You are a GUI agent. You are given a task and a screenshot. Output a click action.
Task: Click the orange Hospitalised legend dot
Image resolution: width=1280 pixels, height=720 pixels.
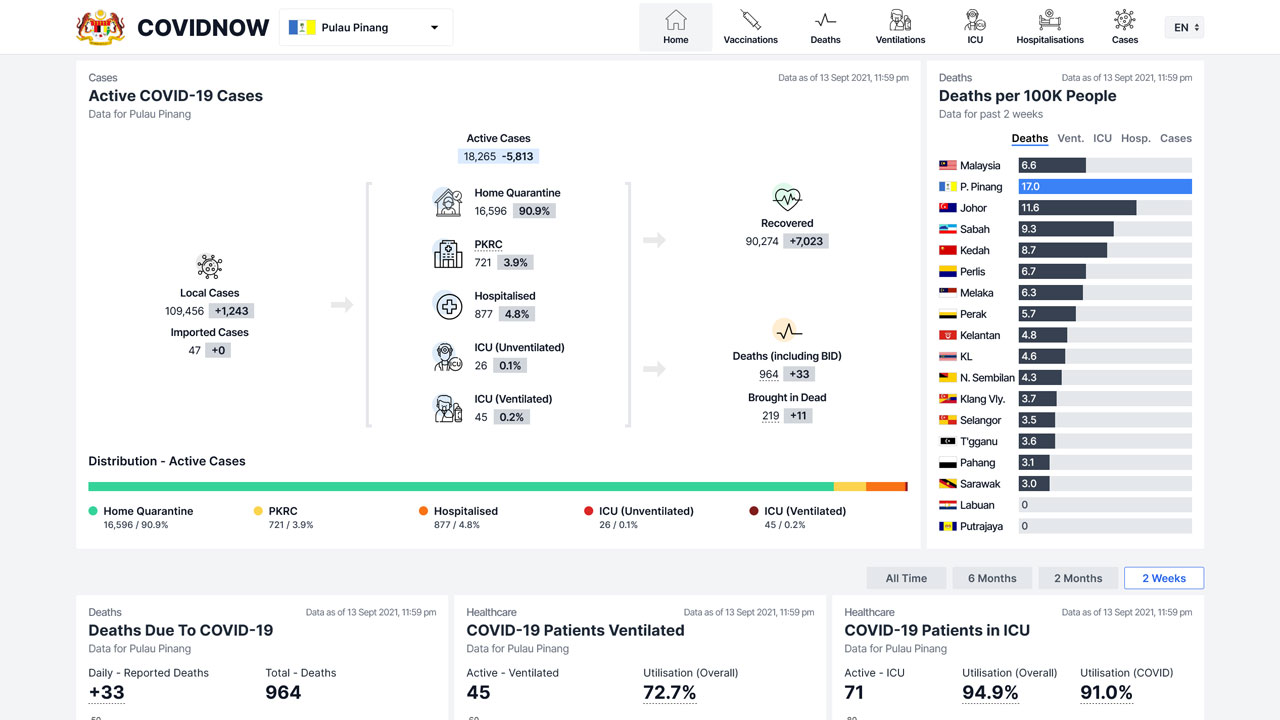click(x=424, y=511)
